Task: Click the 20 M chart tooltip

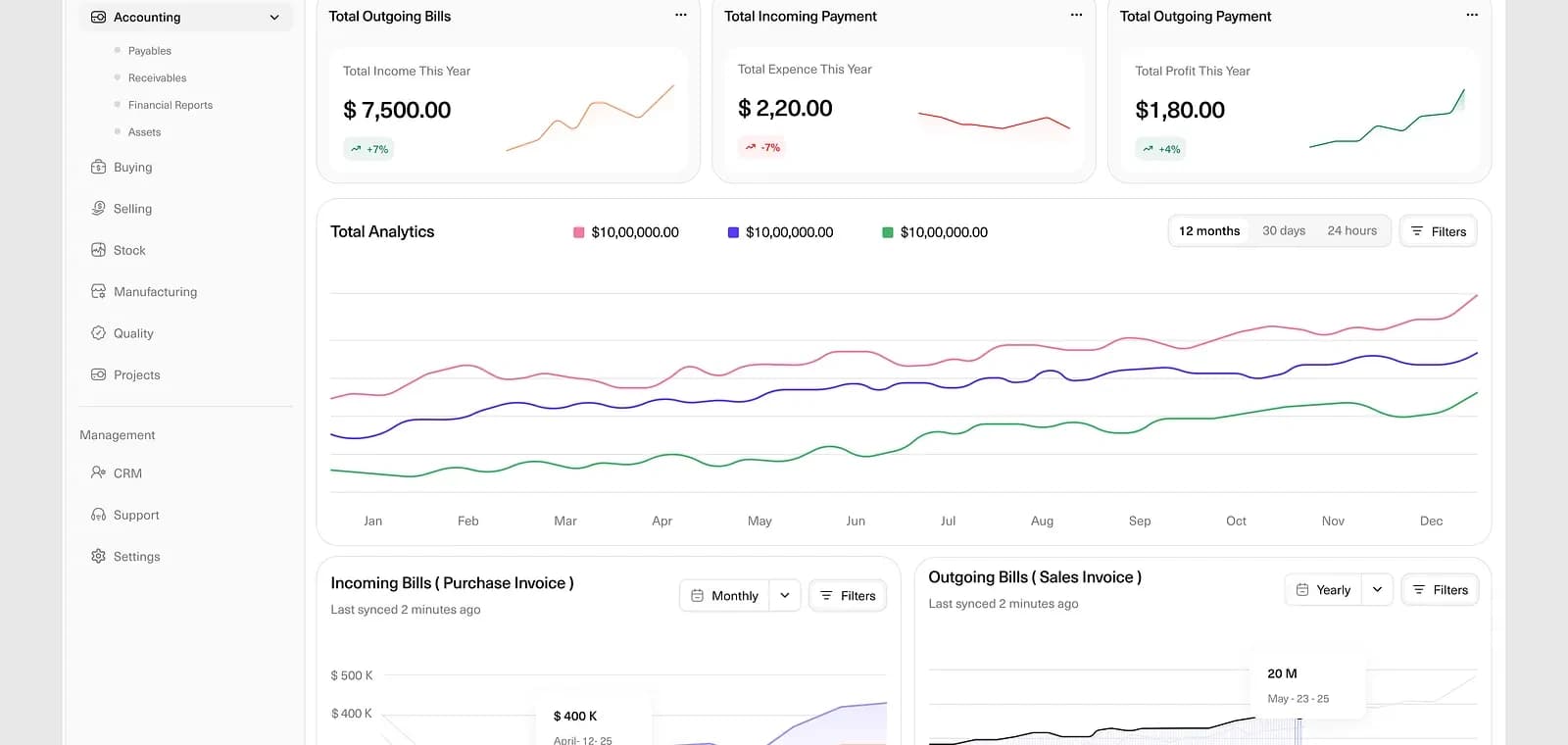Action: pos(1309,686)
